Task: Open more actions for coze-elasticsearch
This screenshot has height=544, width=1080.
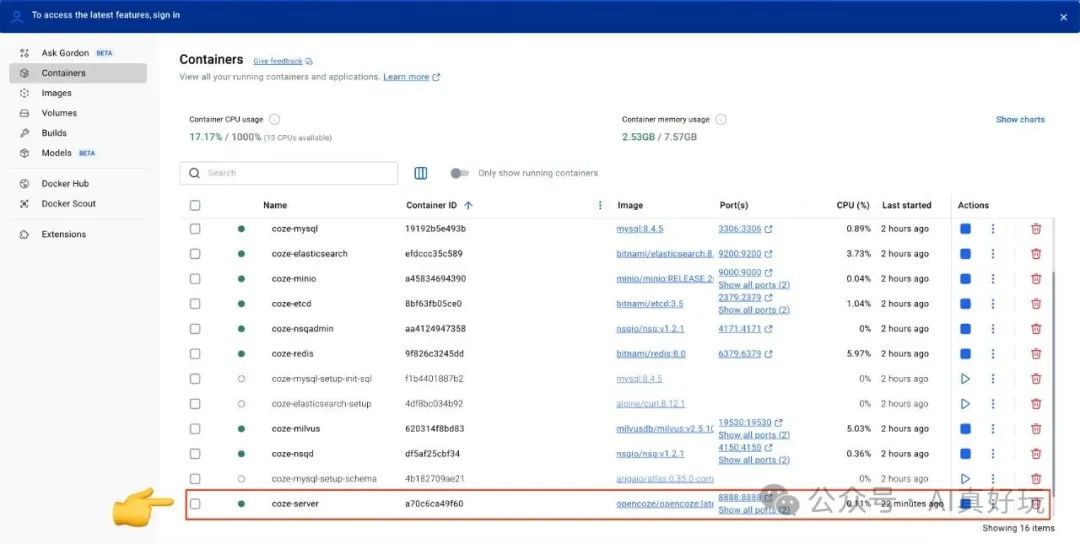Action: point(993,253)
